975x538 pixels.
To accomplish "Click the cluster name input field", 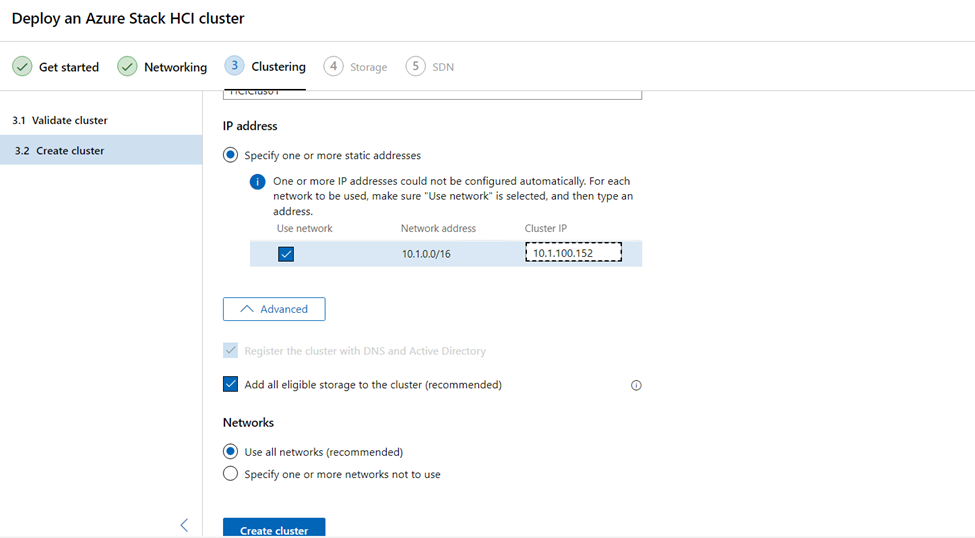I will (x=432, y=94).
